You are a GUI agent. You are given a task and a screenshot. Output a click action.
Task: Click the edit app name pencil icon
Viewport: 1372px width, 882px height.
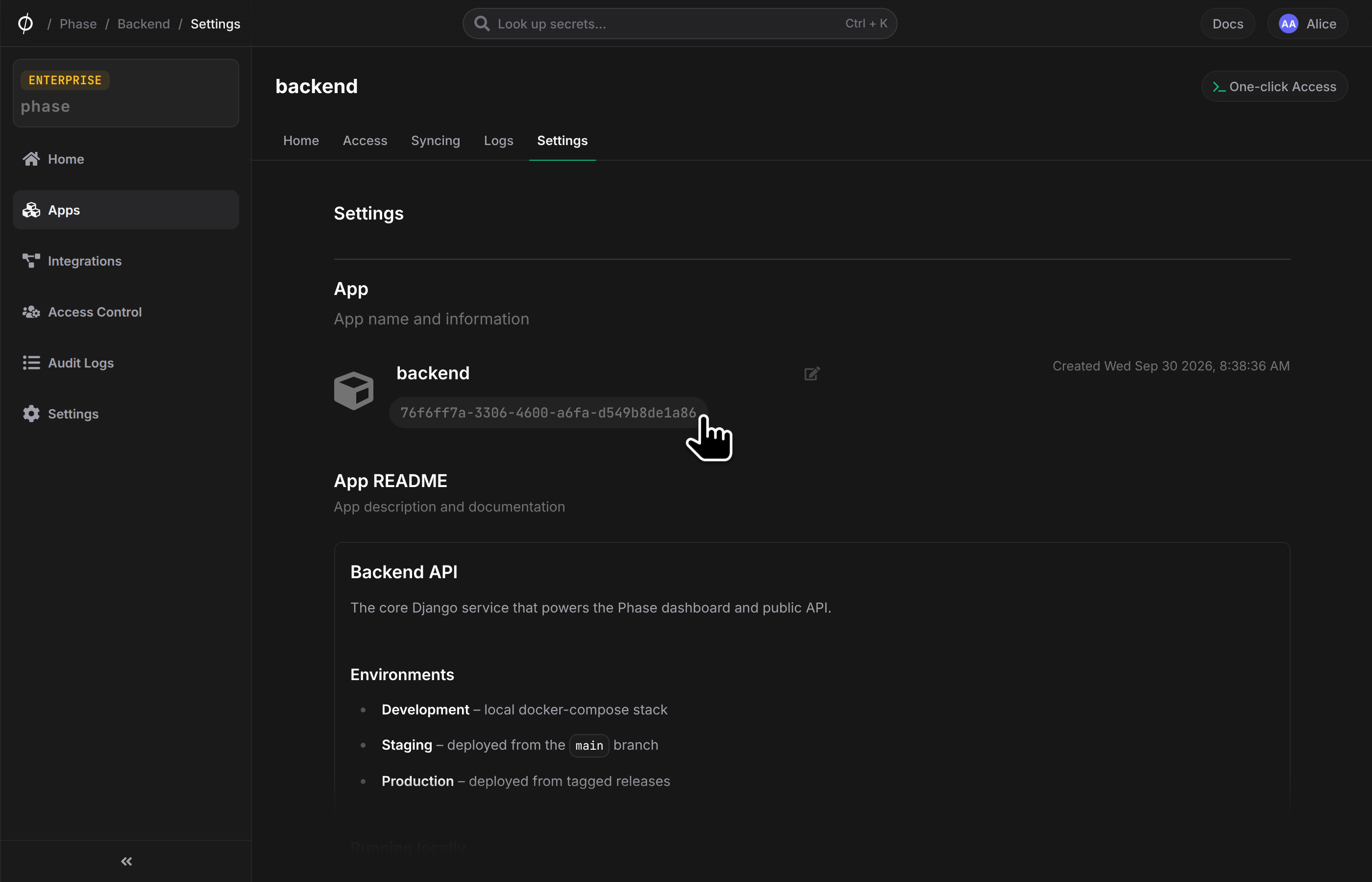click(812, 373)
